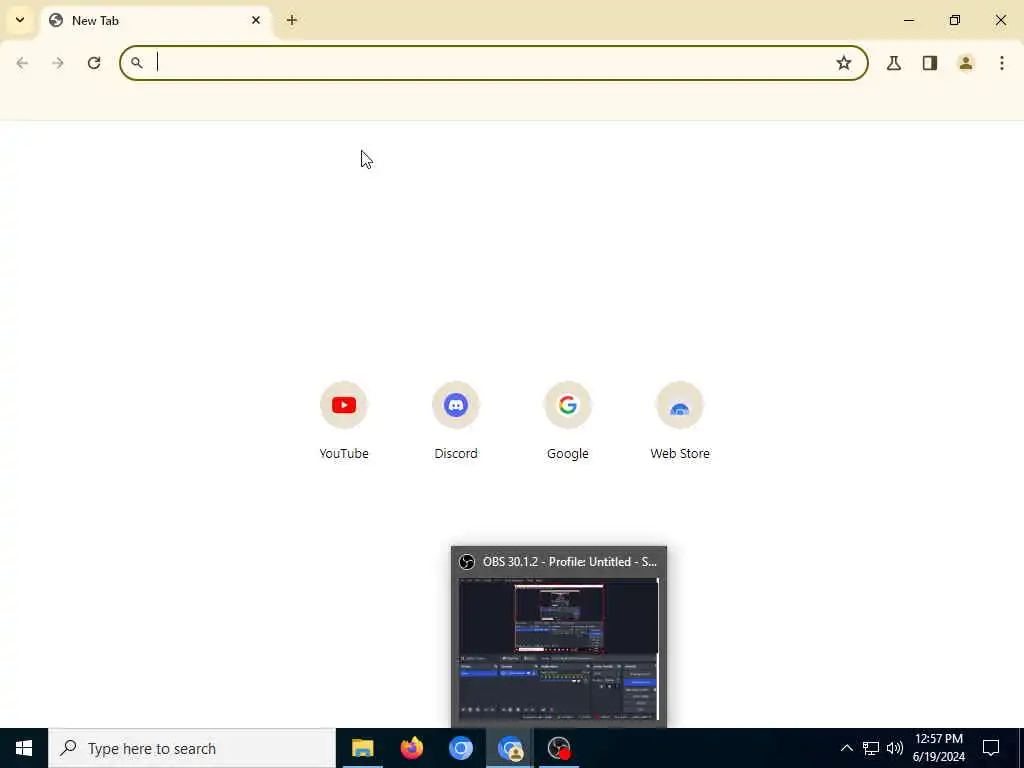Open the volume tray icon
The image size is (1024, 768).
895,748
